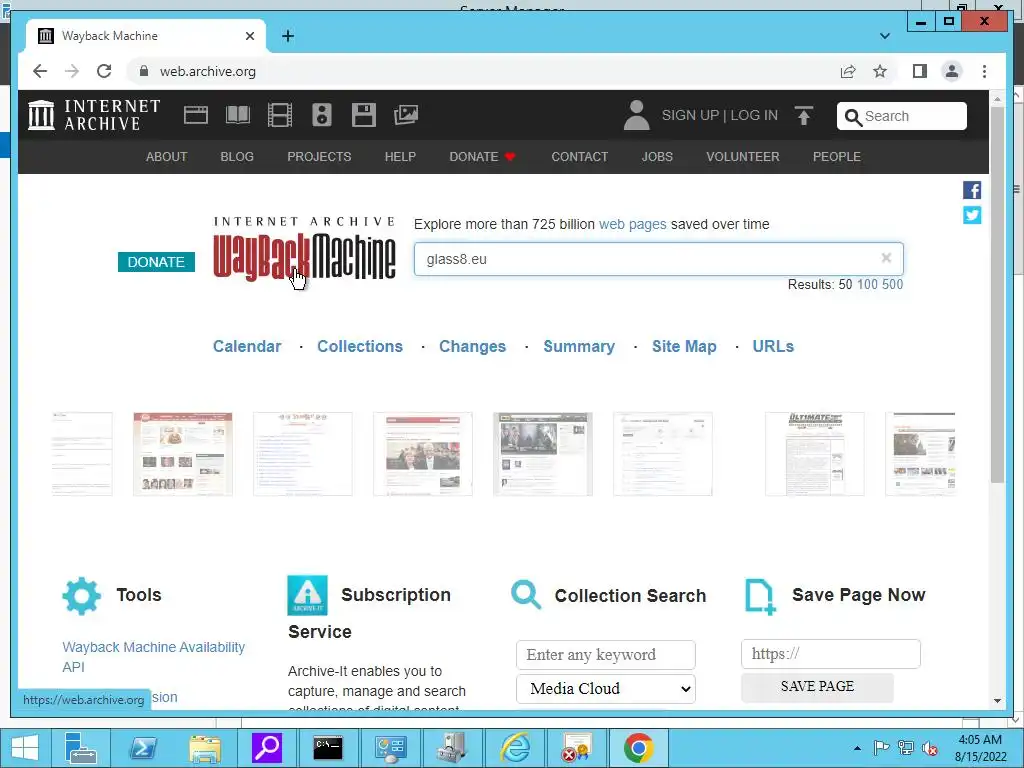Open the BLOG menu item

(x=237, y=157)
